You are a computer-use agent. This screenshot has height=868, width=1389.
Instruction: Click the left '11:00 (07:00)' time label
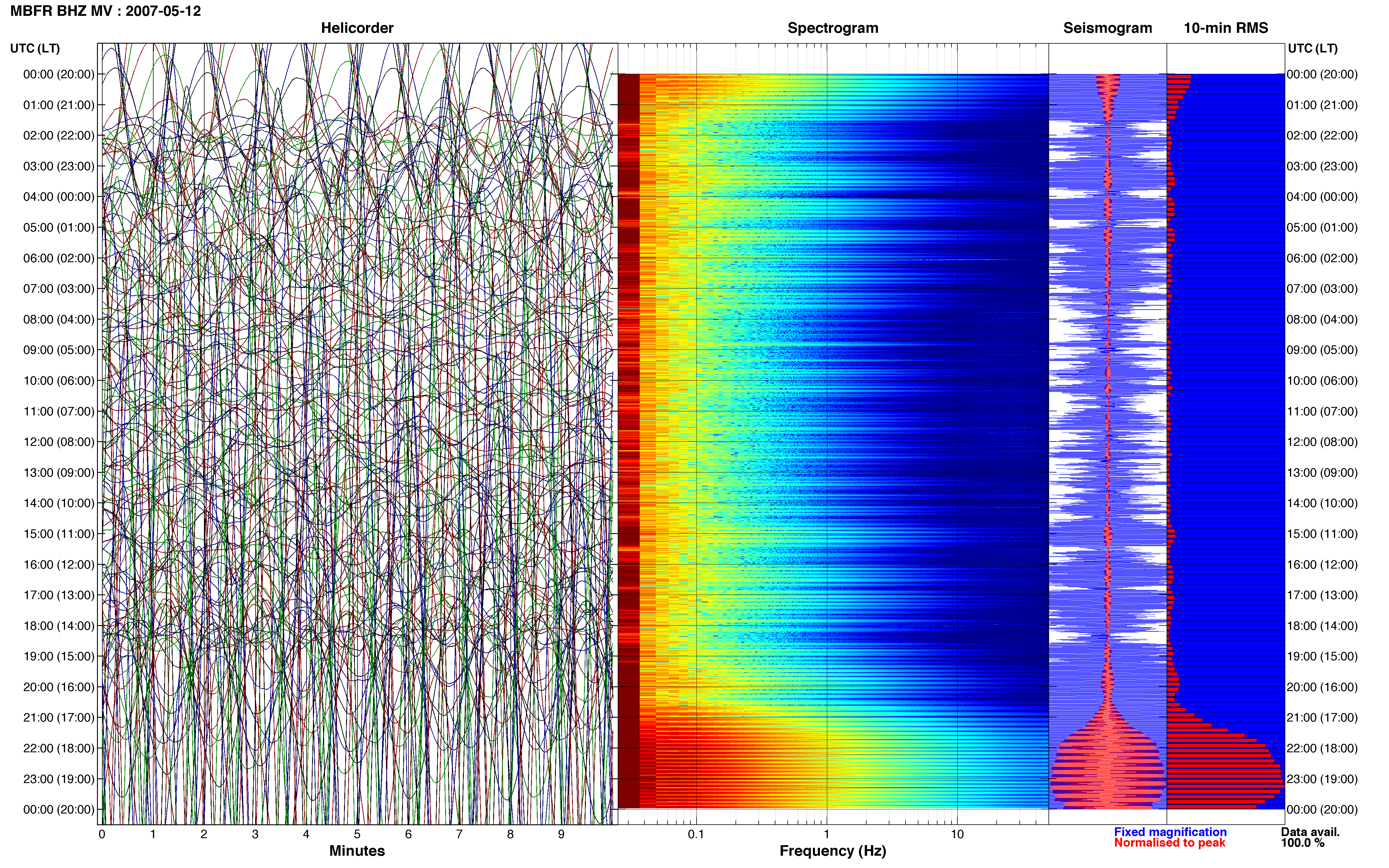(x=59, y=411)
